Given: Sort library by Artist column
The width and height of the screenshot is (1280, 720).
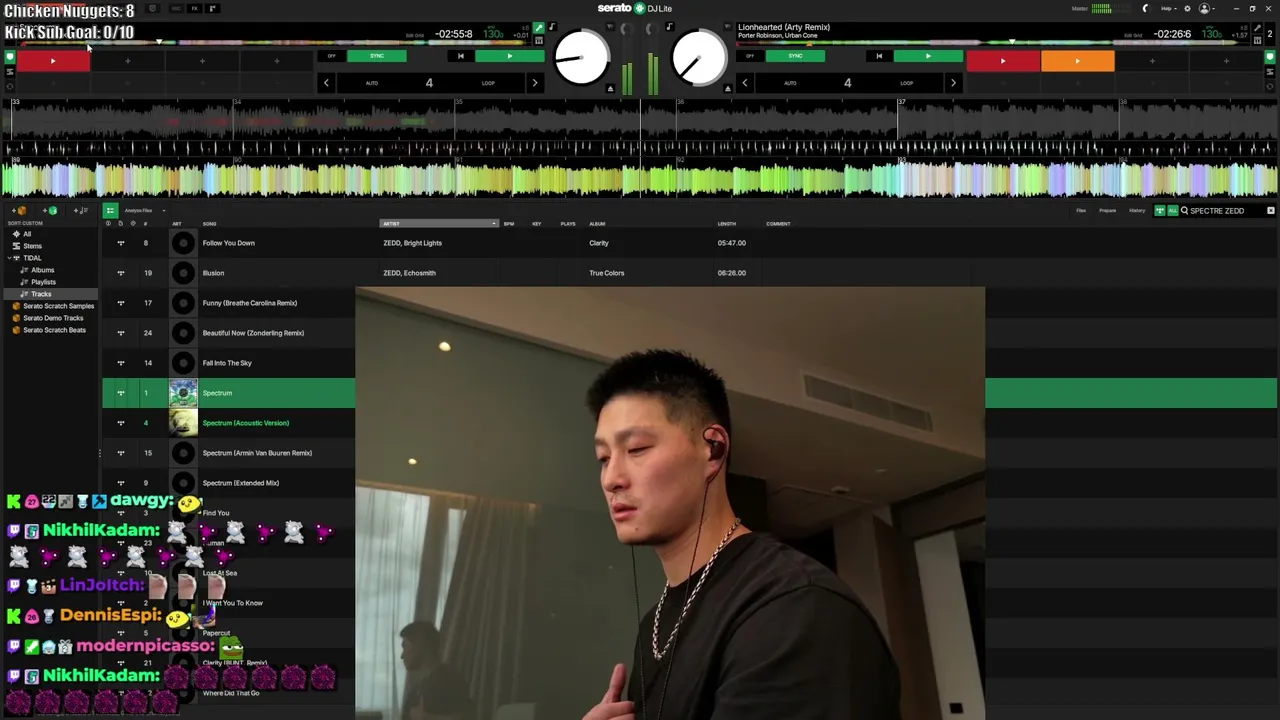Looking at the screenshot, I should click(438, 224).
